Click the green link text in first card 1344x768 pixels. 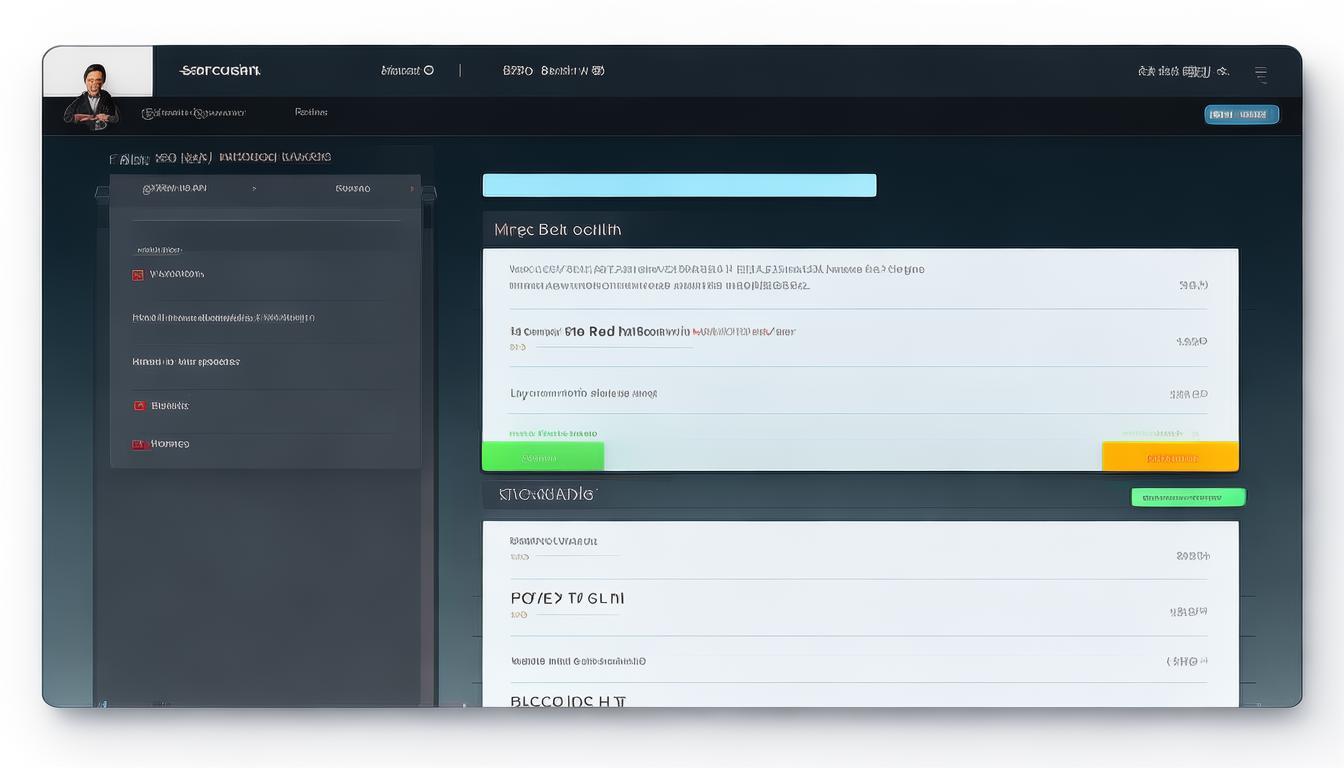pyautogui.click(x=553, y=434)
